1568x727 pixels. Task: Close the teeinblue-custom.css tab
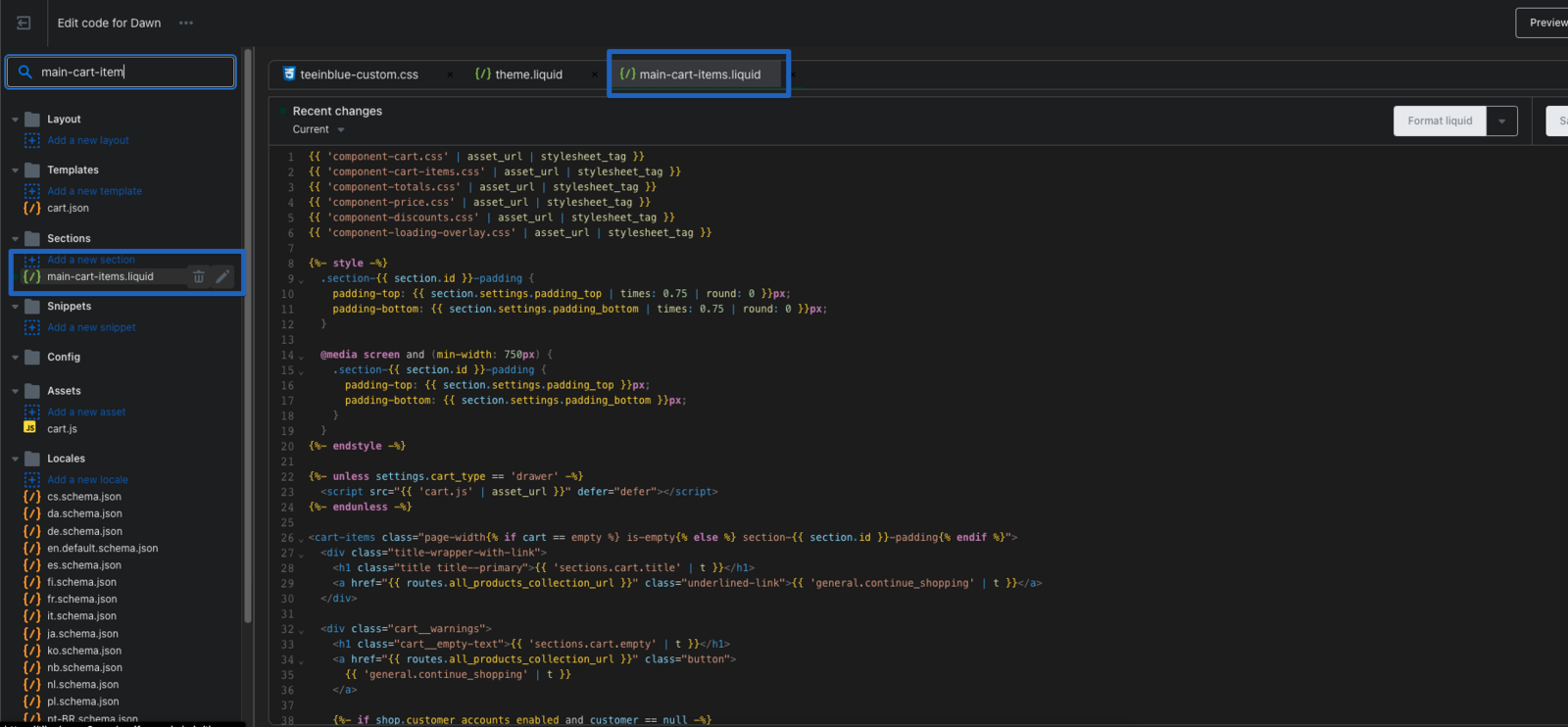pyautogui.click(x=450, y=74)
